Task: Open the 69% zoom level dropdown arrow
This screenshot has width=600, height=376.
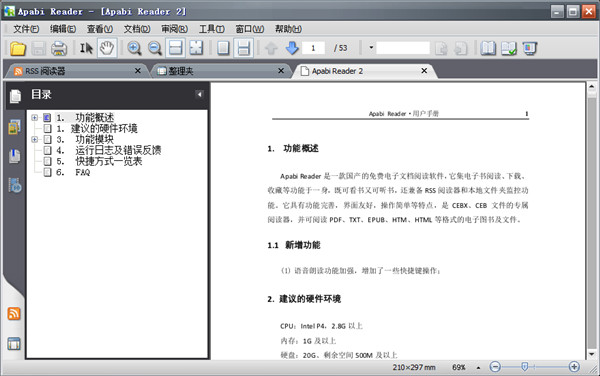Action: 478,368
